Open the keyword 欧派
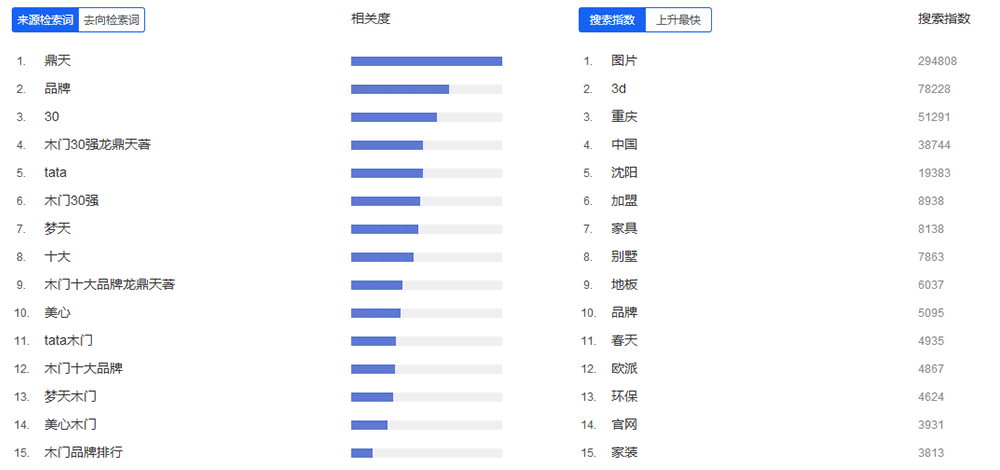The height and width of the screenshot is (470, 1000). 624,369
